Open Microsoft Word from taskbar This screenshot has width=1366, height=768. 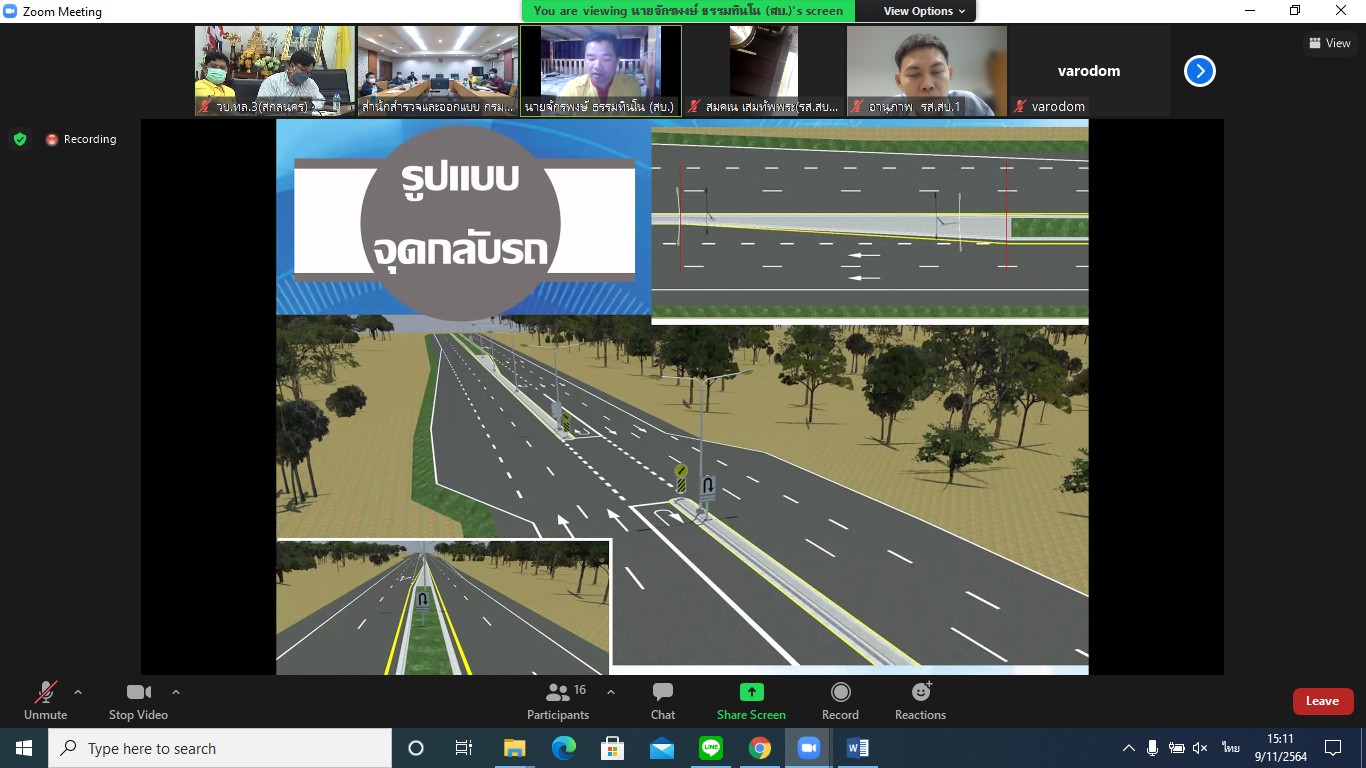pos(857,748)
